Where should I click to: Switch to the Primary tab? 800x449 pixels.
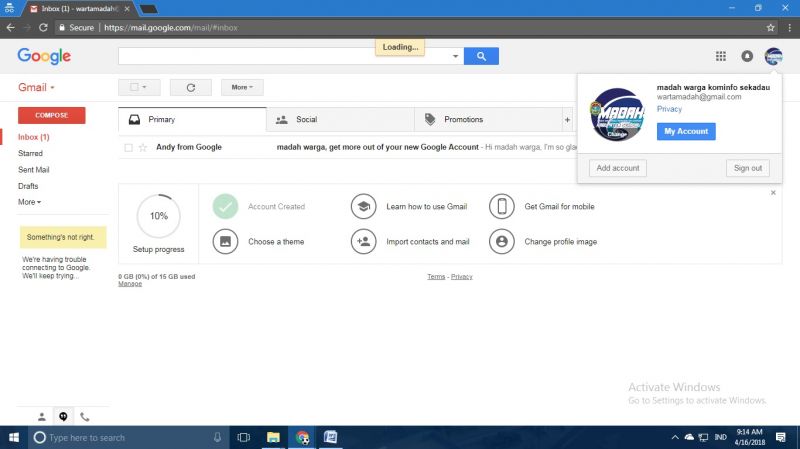point(192,119)
